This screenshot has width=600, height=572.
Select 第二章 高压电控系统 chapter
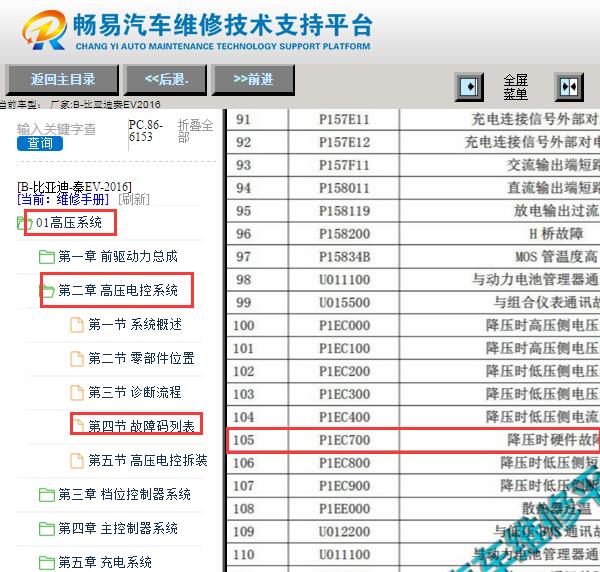click(118, 290)
